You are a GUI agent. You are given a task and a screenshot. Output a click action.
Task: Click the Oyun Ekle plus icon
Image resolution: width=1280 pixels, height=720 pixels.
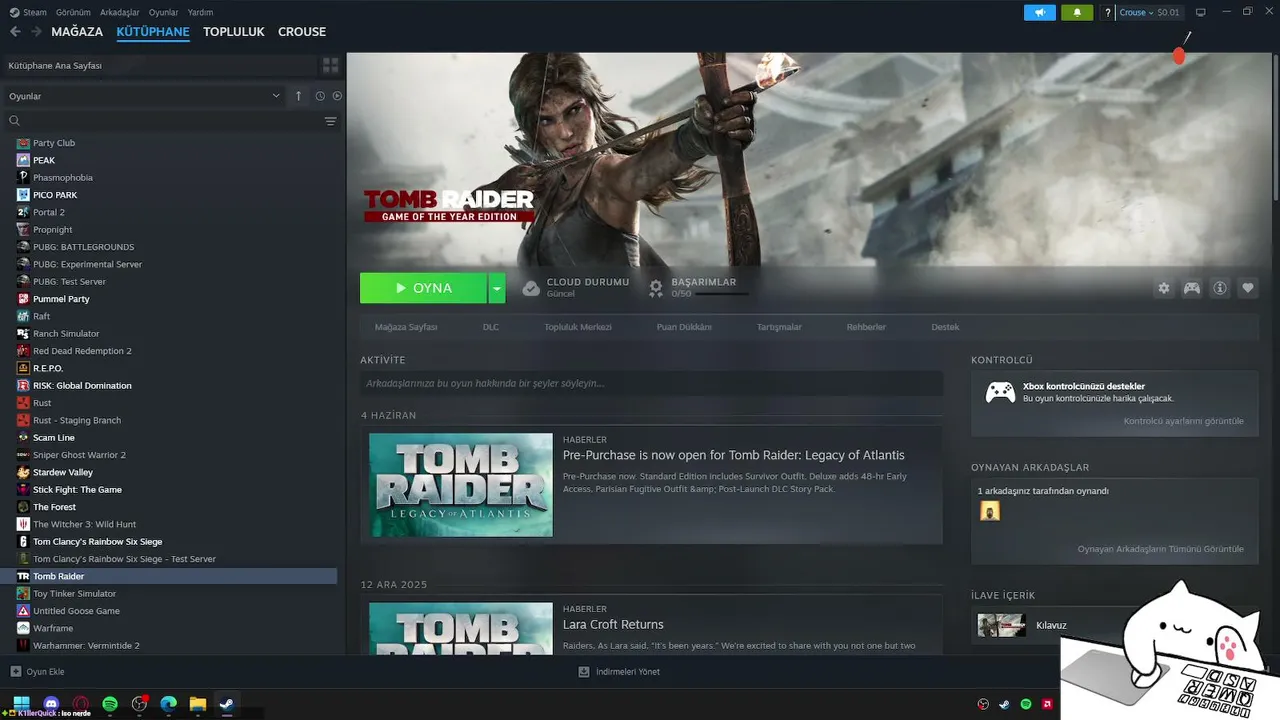coord(15,672)
